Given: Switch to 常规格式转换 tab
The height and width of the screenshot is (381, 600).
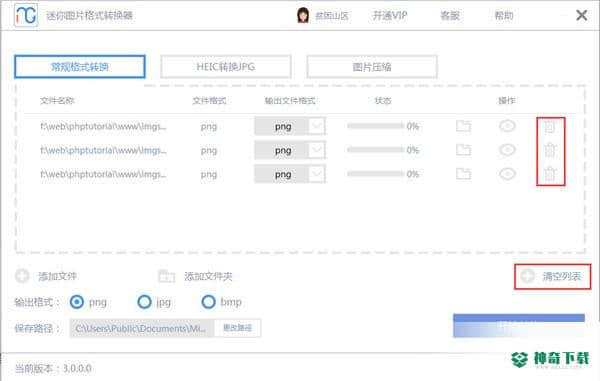Looking at the screenshot, I should pyautogui.click(x=80, y=67).
